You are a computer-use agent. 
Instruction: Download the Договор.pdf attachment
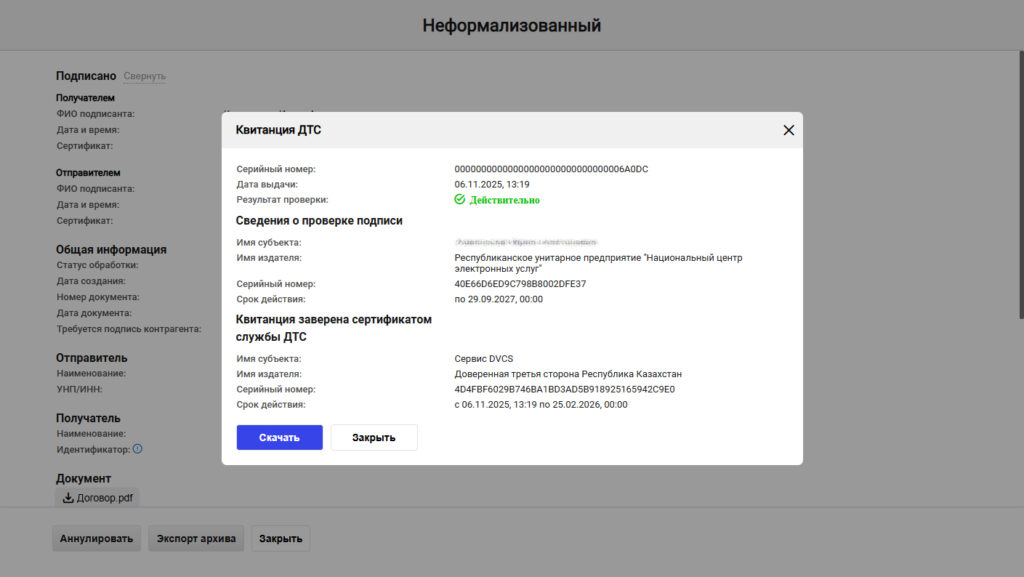pos(97,497)
